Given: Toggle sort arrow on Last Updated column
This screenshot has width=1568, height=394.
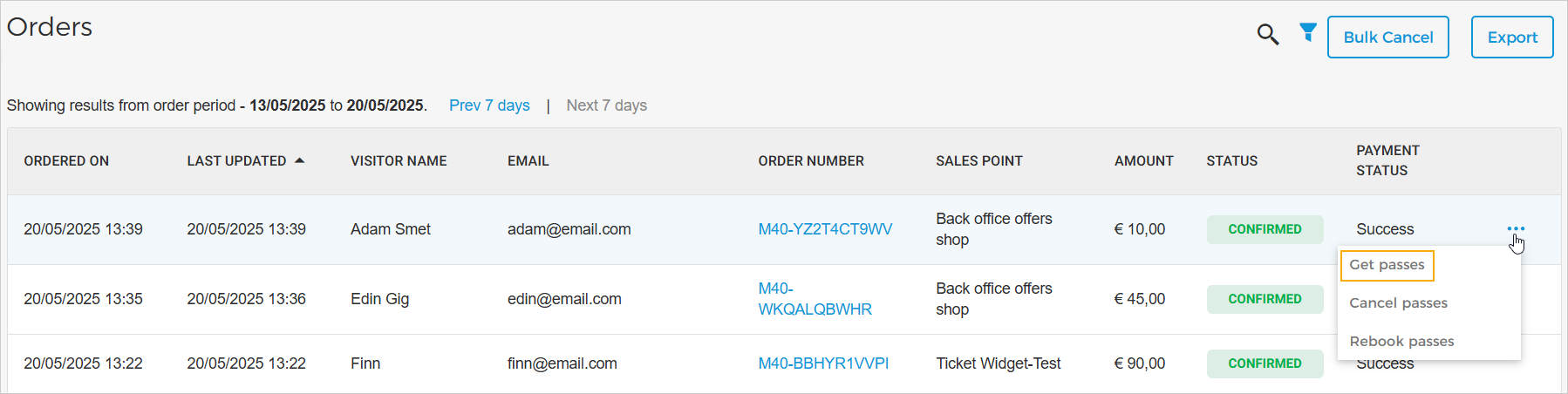Looking at the screenshot, I should 299,160.
